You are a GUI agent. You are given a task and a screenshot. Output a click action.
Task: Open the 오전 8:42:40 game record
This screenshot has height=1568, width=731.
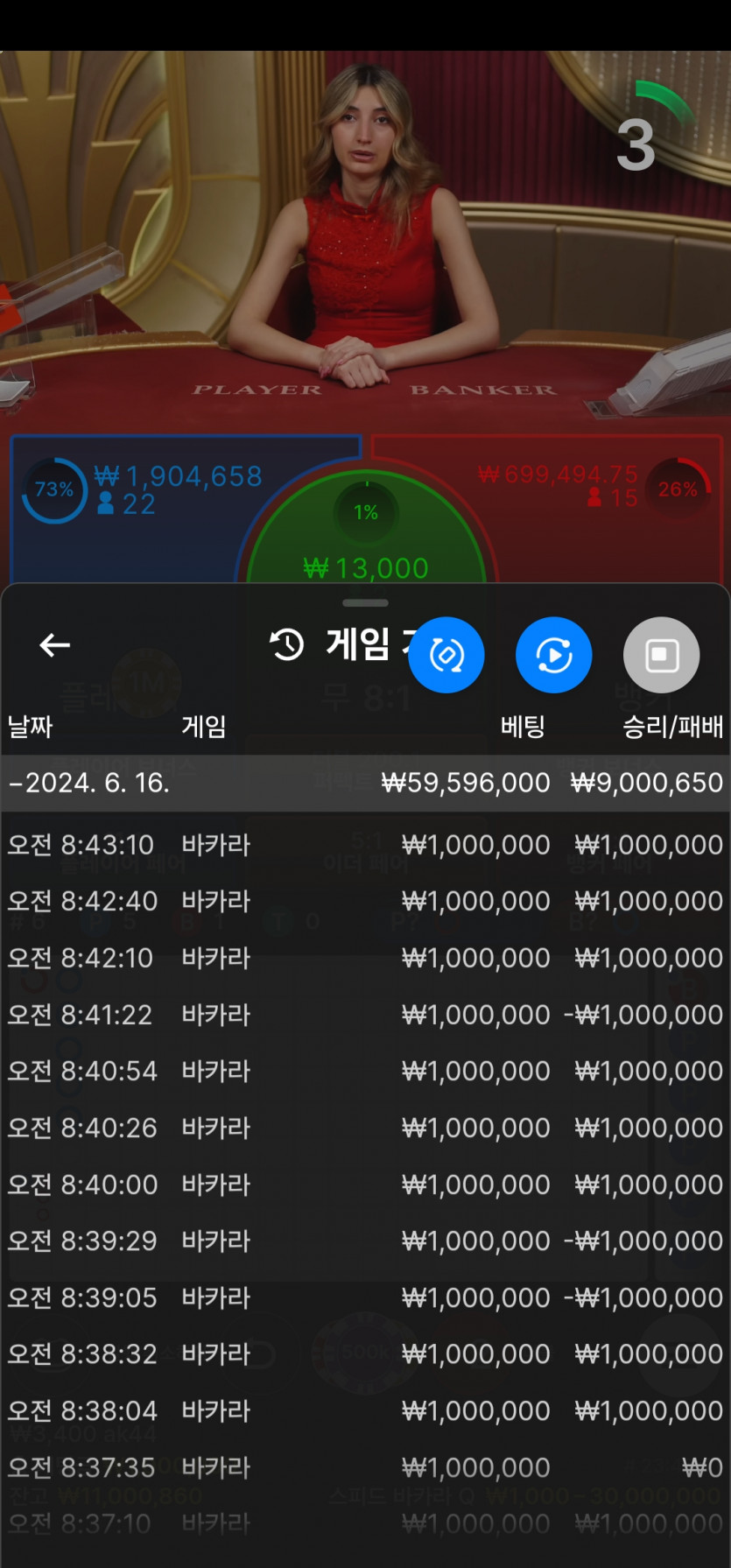point(365,901)
